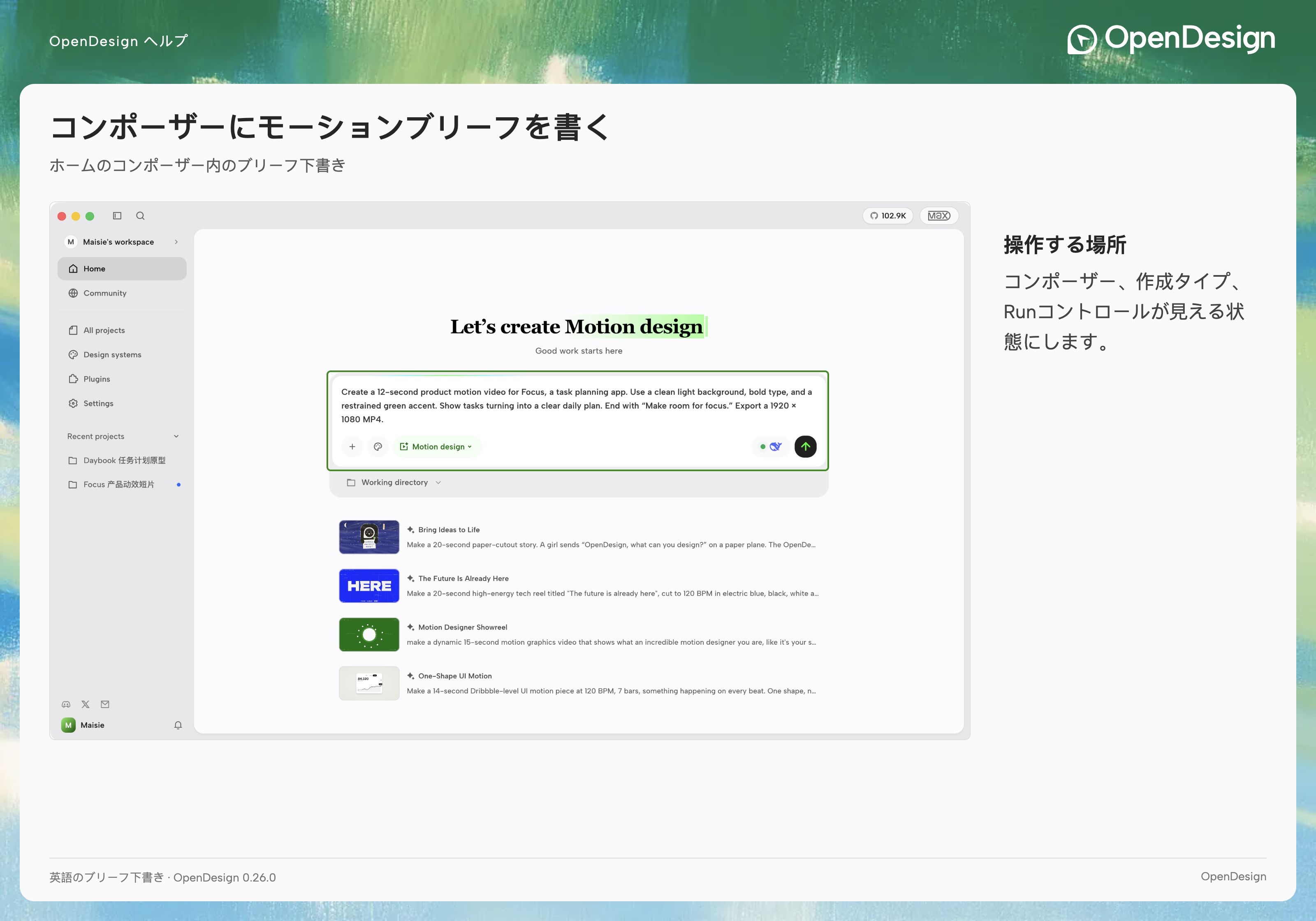The height and width of the screenshot is (921, 1316).
Task: Add attachment with plus icon
Action: tap(352, 447)
